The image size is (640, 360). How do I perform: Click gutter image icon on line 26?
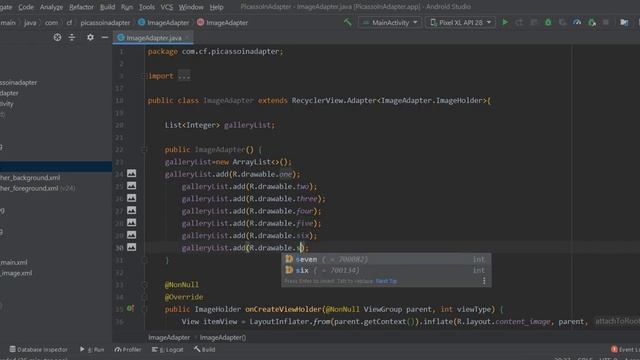click(131, 198)
